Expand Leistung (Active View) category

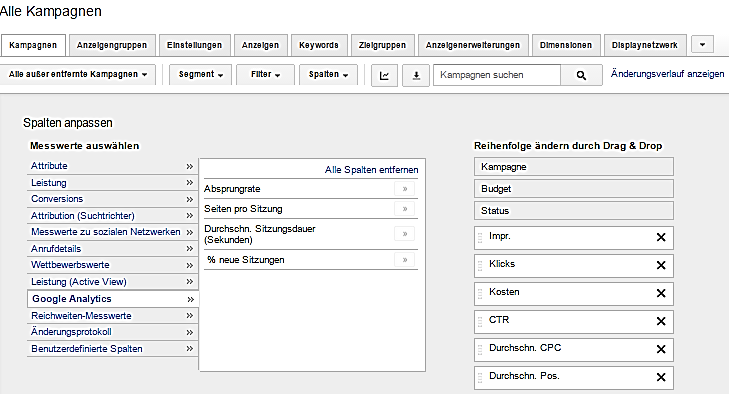(113, 282)
